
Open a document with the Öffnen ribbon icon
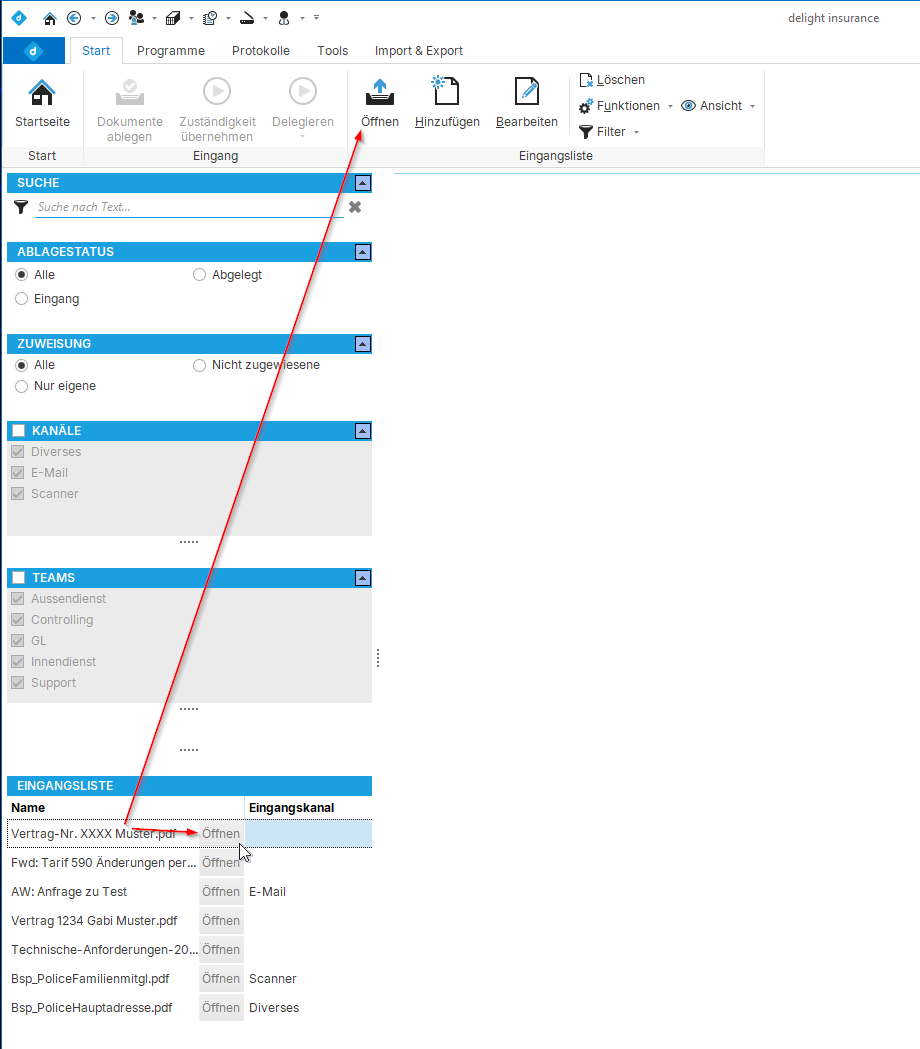click(x=379, y=100)
